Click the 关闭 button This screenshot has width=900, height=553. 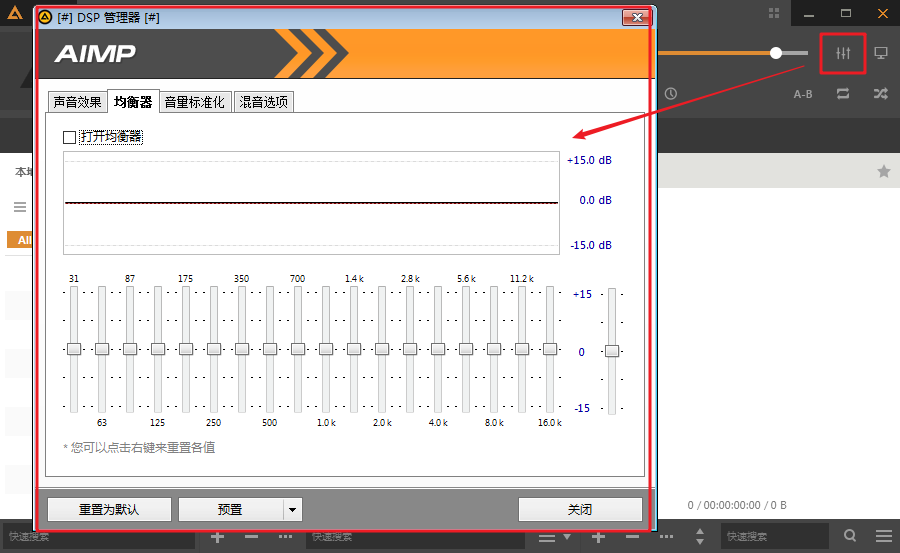(580, 509)
